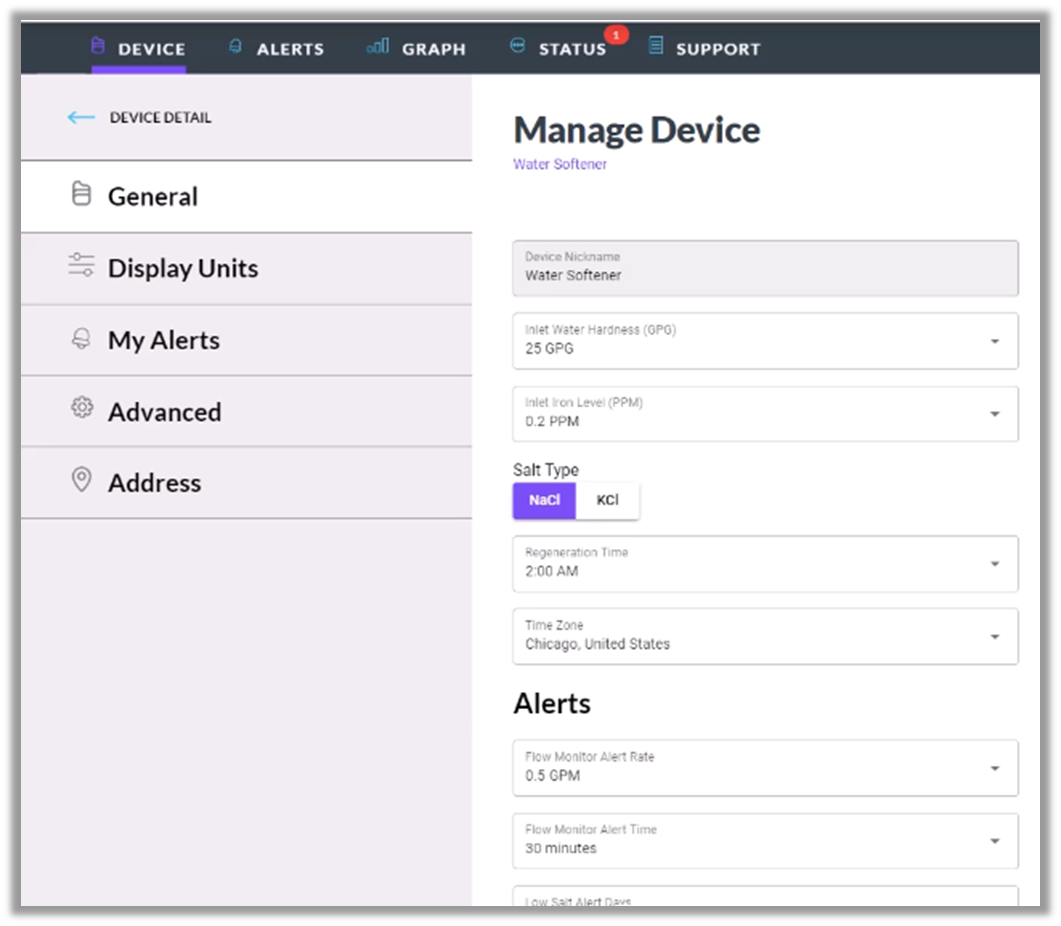Click the Graph bar chart icon
This screenshot has height=926, width=1061.
[x=378, y=47]
